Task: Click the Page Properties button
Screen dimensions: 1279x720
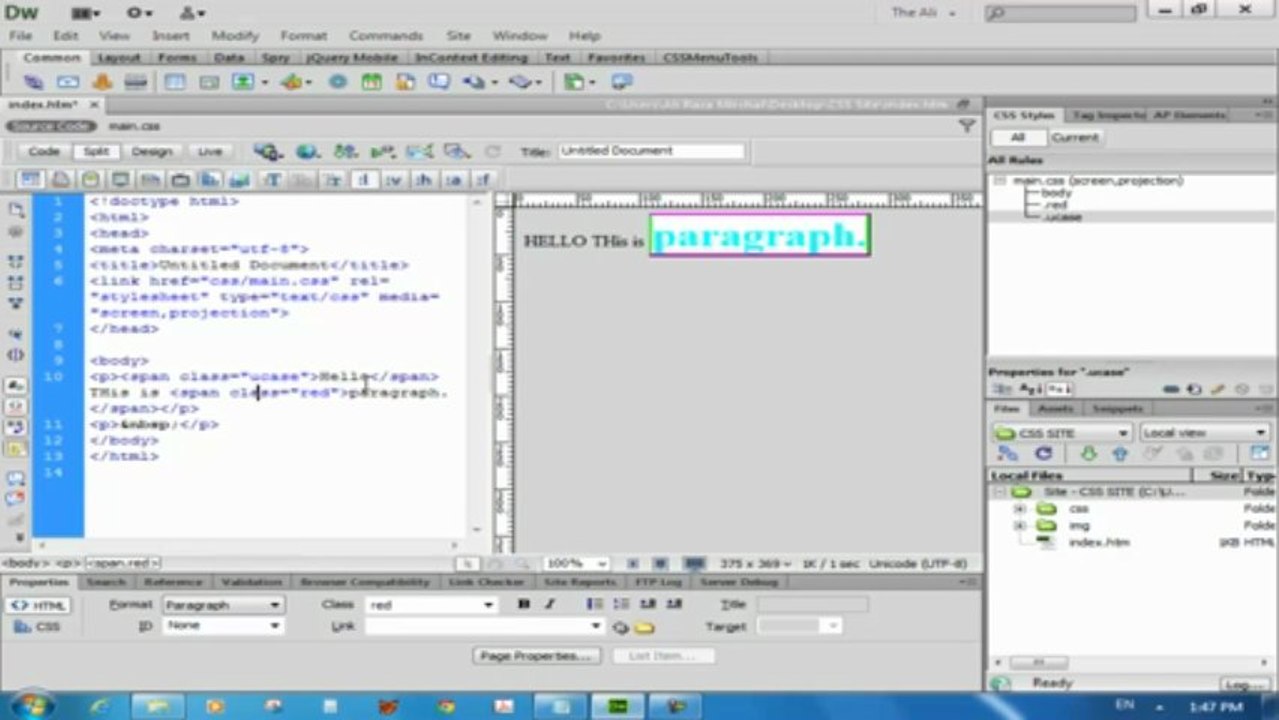Action: (537, 656)
